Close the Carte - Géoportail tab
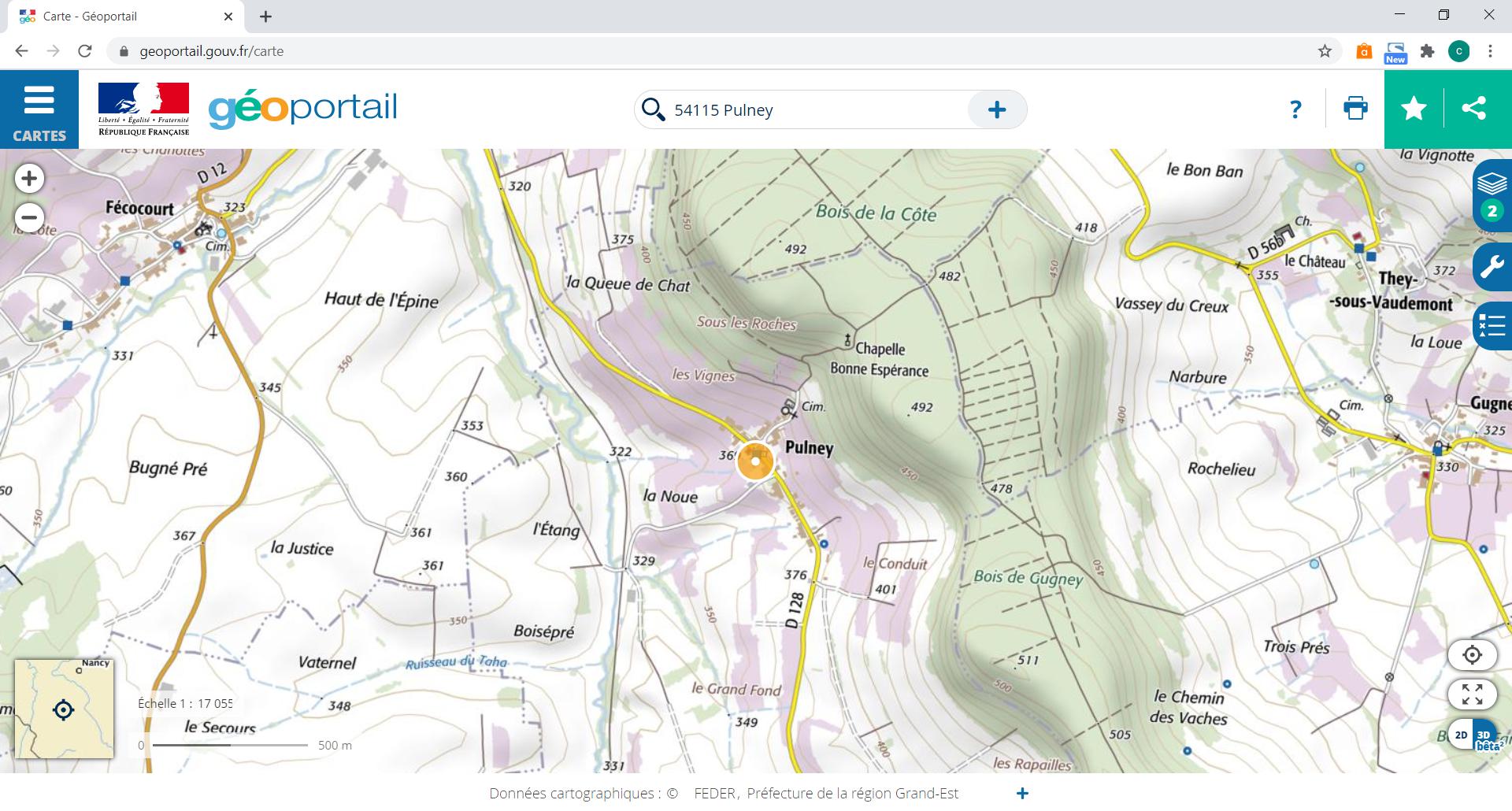This screenshot has width=1512, height=811. click(x=228, y=17)
